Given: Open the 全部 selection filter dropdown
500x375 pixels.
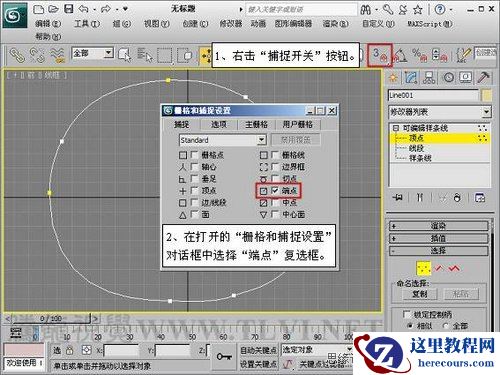Looking at the screenshot, I should (108, 53).
